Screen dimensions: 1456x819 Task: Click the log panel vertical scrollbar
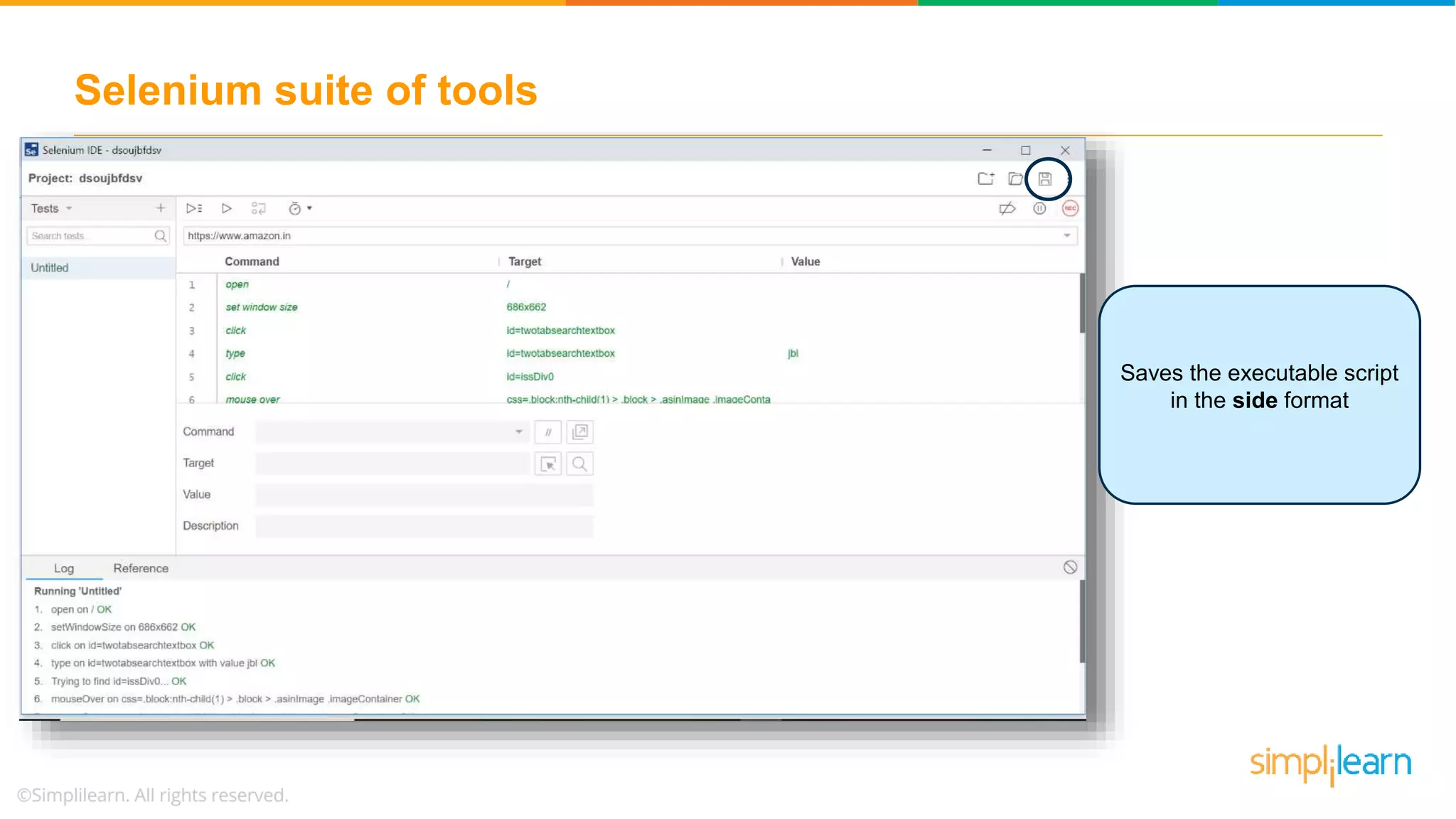[1082, 622]
